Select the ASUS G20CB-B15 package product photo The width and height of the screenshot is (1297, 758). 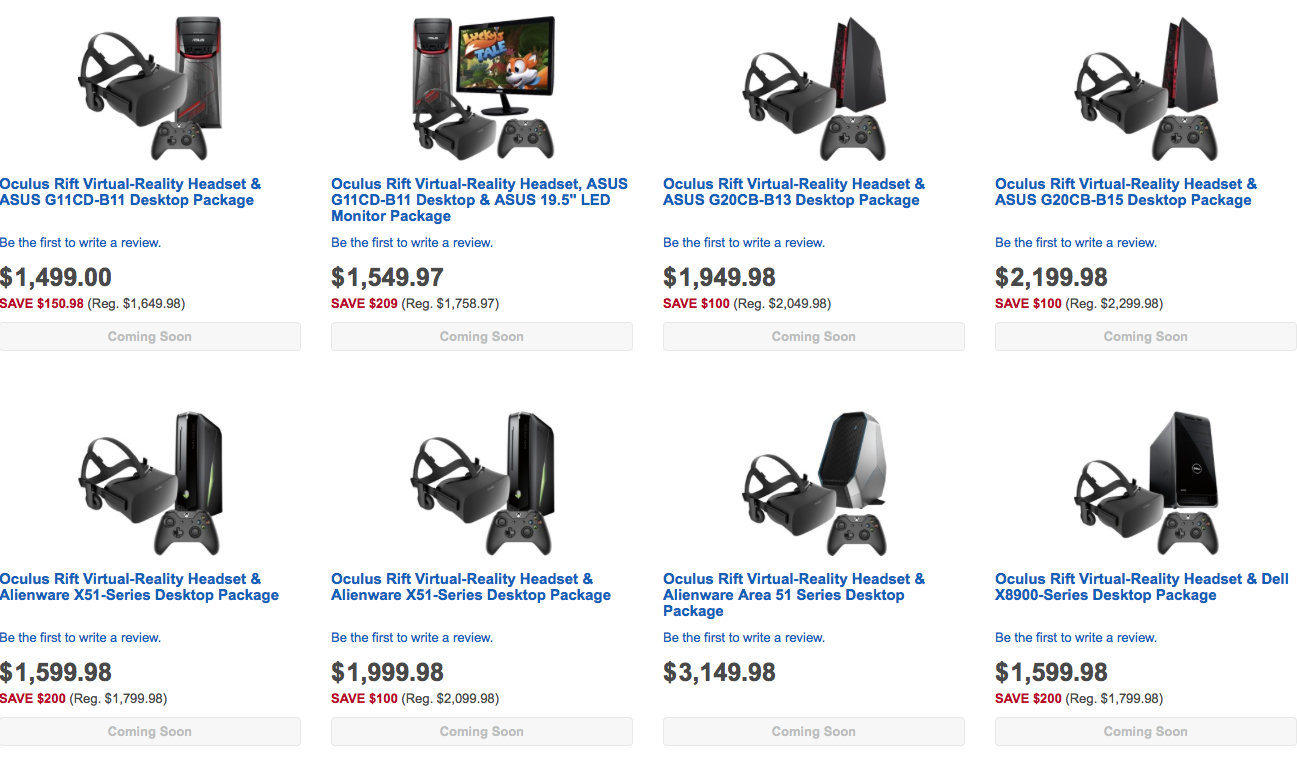pyautogui.click(x=1145, y=88)
